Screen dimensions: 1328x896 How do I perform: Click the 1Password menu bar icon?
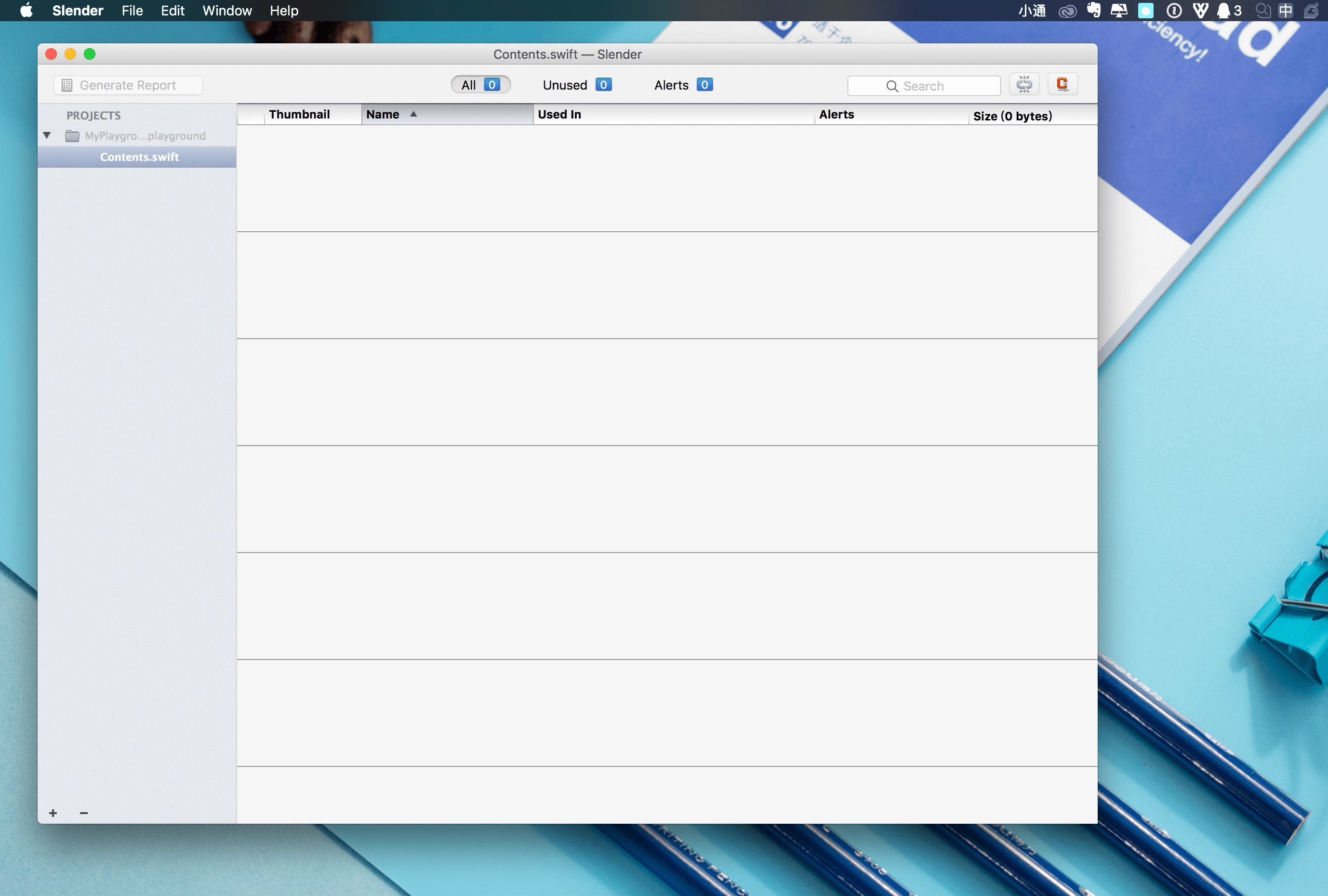click(x=1174, y=10)
